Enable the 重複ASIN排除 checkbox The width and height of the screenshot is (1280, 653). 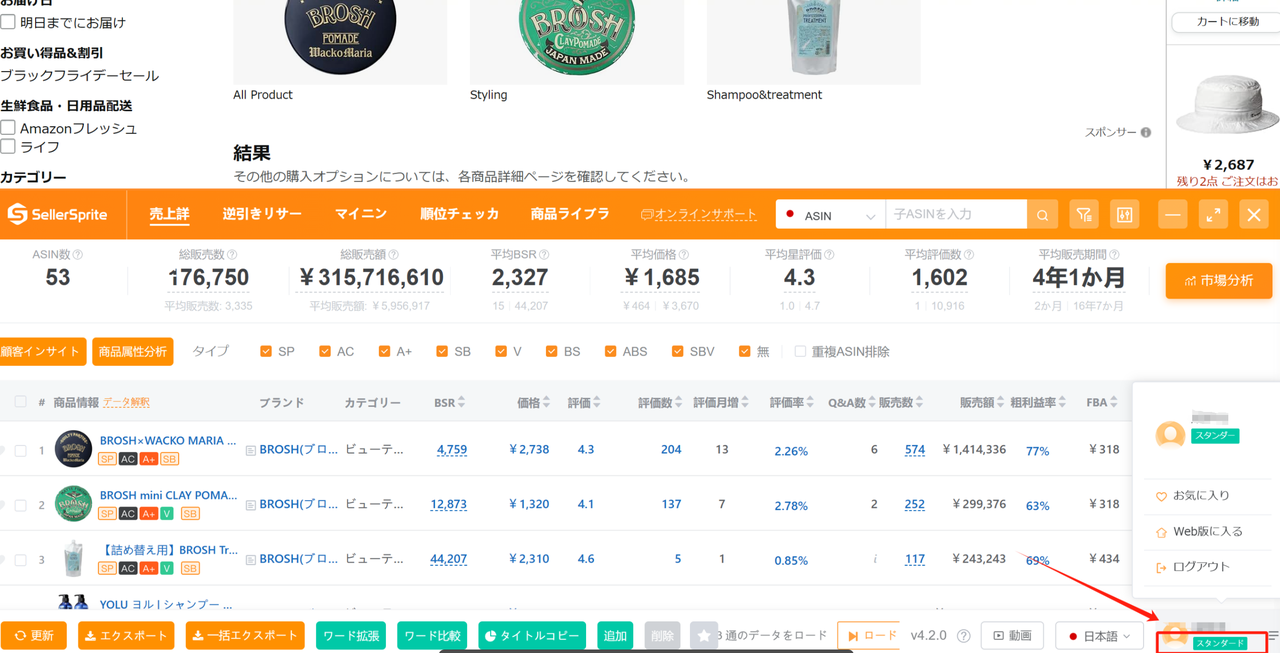(800, 352)
